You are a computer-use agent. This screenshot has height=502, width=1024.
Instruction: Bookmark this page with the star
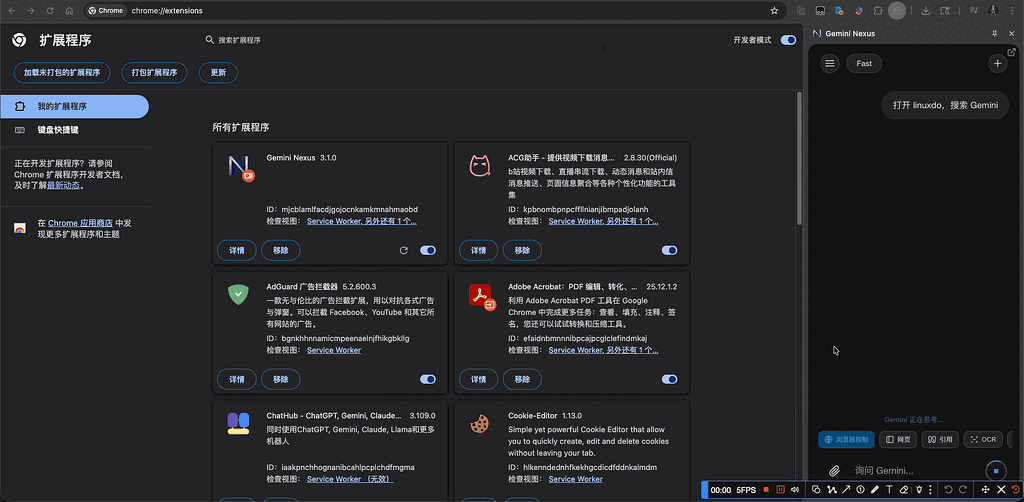pyautogui.click(x=775, y=10)
